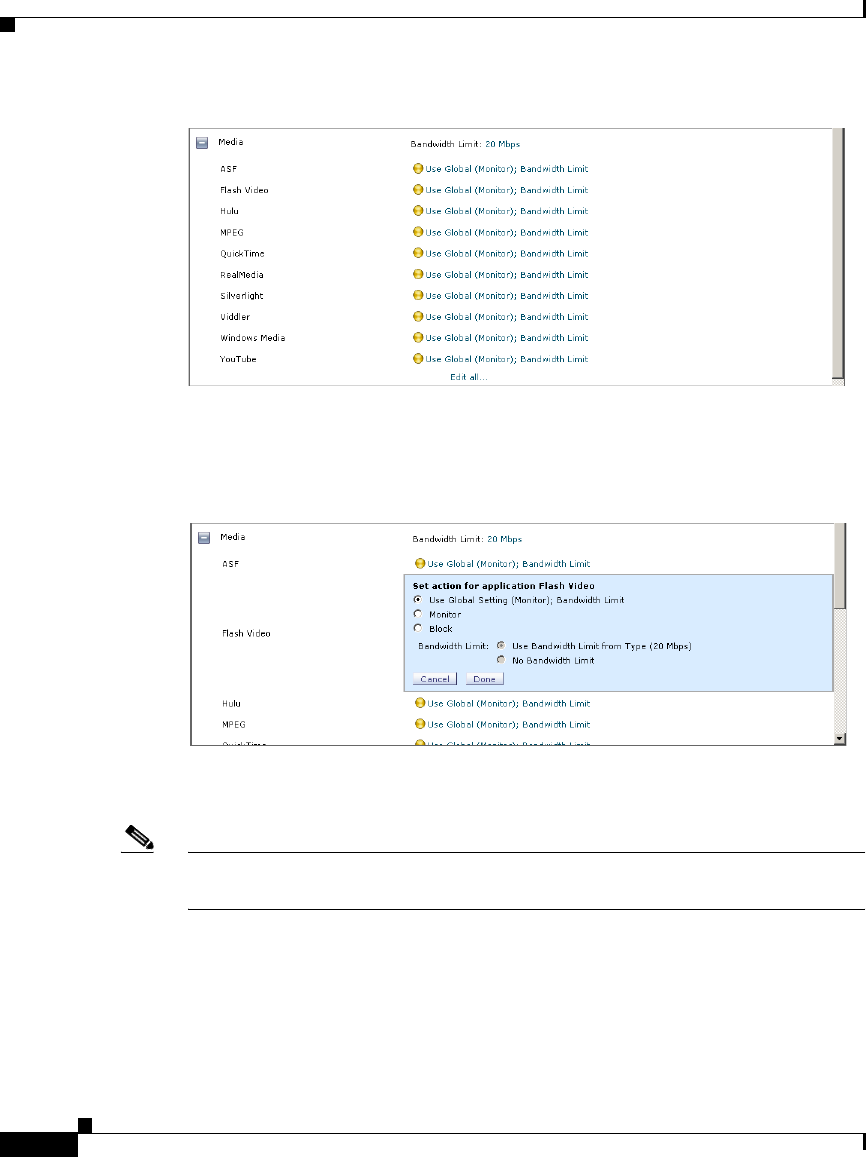Viewport: 866px width, 1157px height.
Task: Click the YouTube application label
Action: point(238,359)
